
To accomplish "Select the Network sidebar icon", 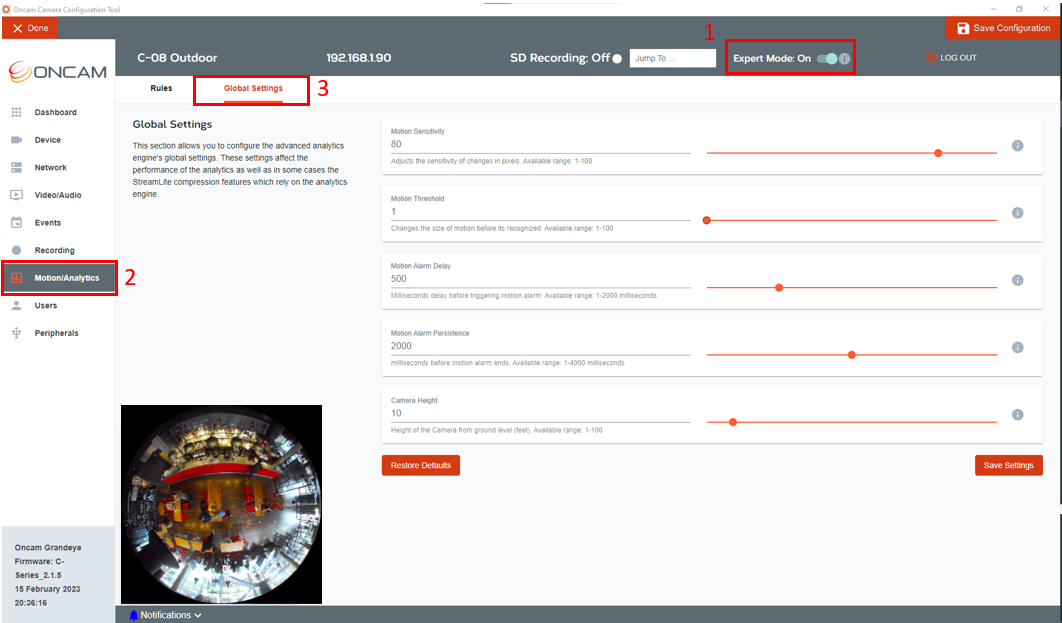I will (16, 167).
